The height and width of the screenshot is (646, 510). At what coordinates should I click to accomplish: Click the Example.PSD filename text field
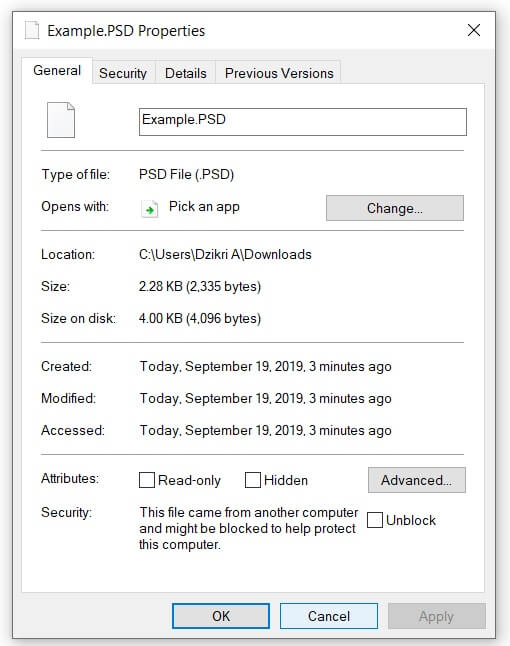[x=303, y=122]
